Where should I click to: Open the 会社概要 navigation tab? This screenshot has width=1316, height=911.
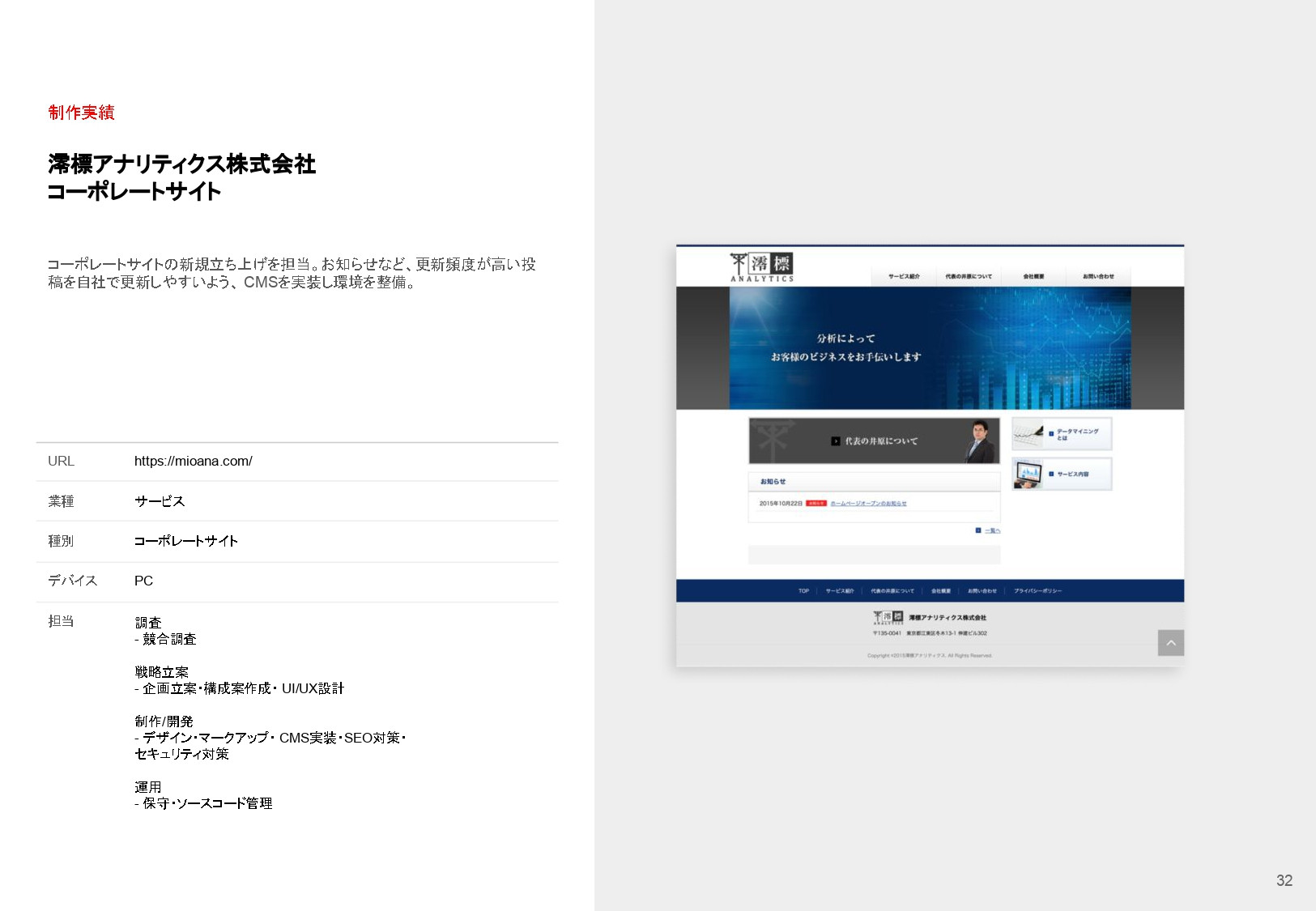[1034, 276]
